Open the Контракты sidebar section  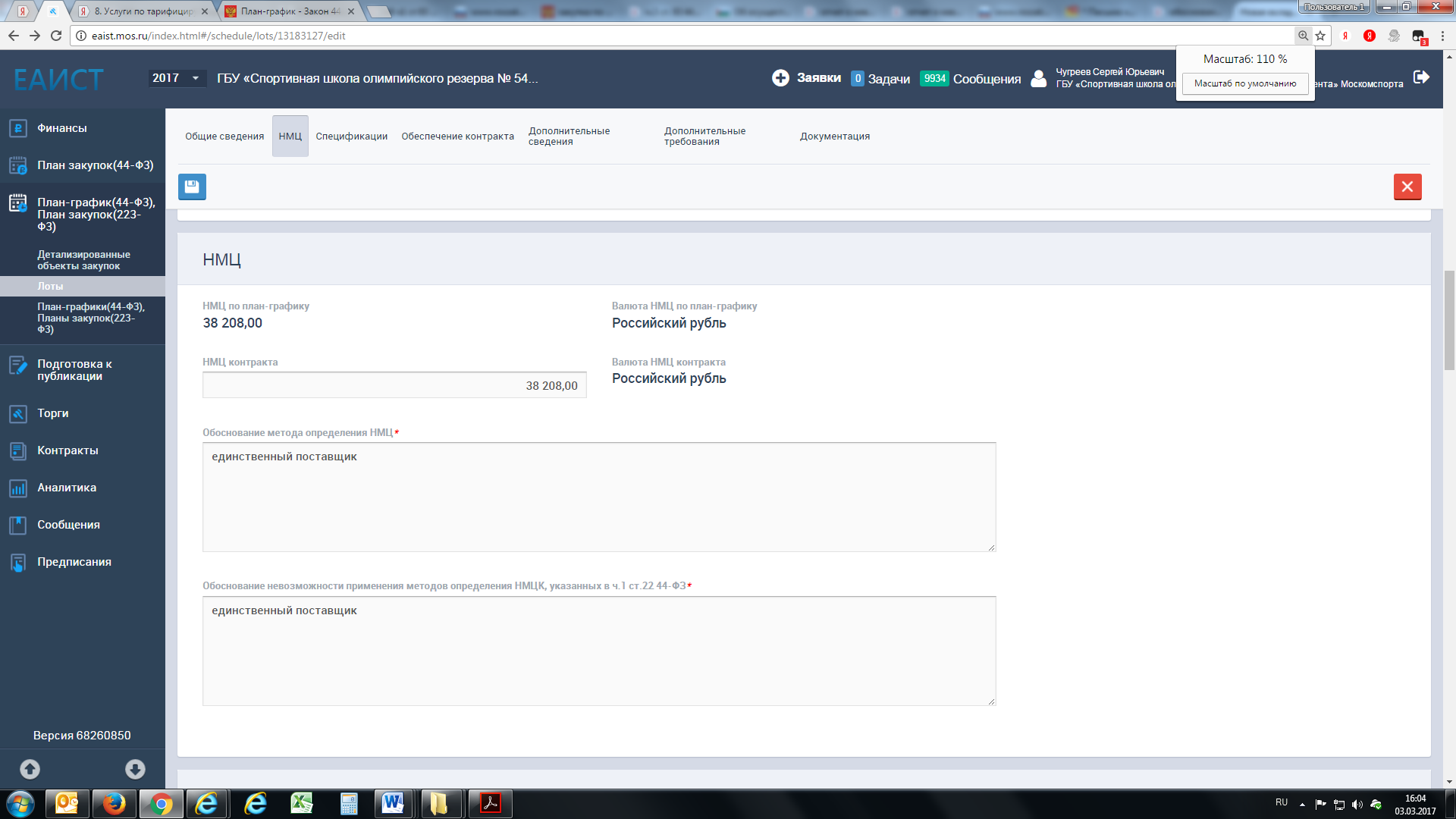pyautogui.click(x=67, y=450)
